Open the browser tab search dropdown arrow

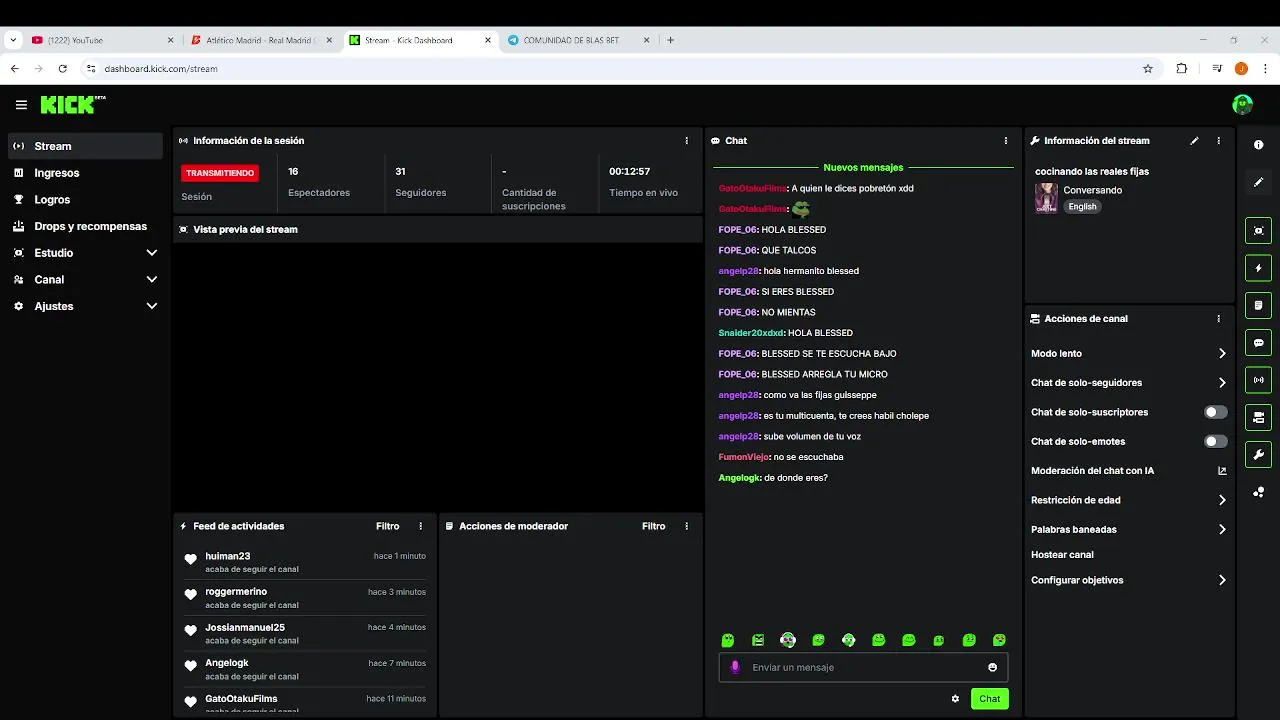click(x=13, y=40)
